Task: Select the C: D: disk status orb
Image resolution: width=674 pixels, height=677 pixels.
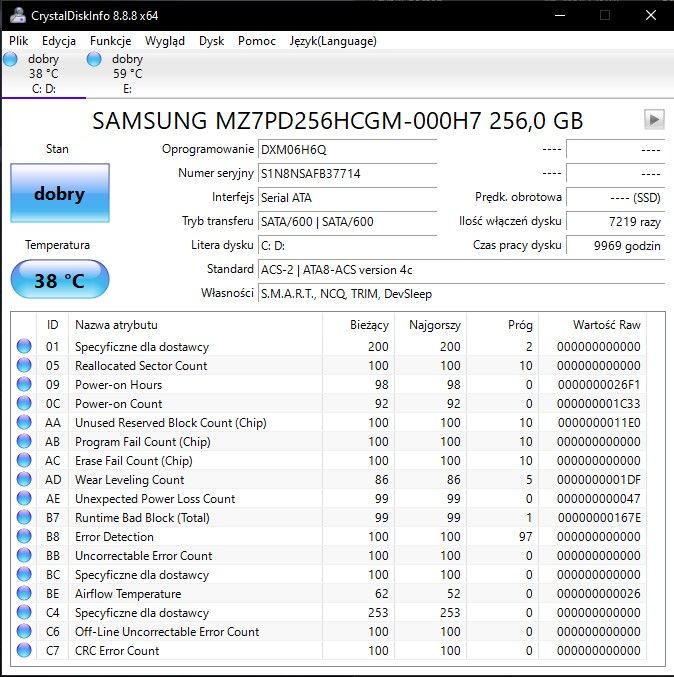Action: (10, 60)
